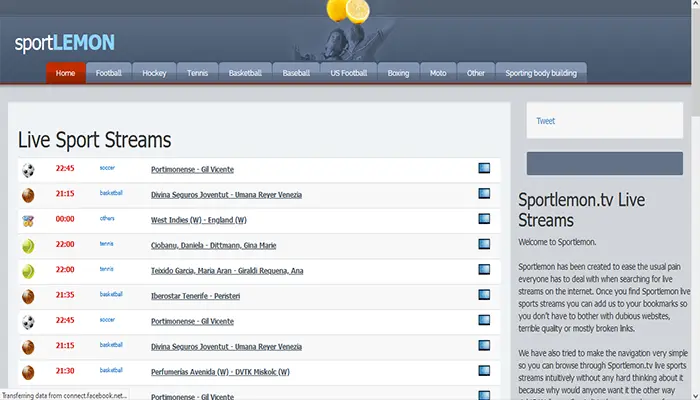Screen dimensions: 700x400
Task: Click basketball icon in second 21:15 row
Action: (28, 347)
